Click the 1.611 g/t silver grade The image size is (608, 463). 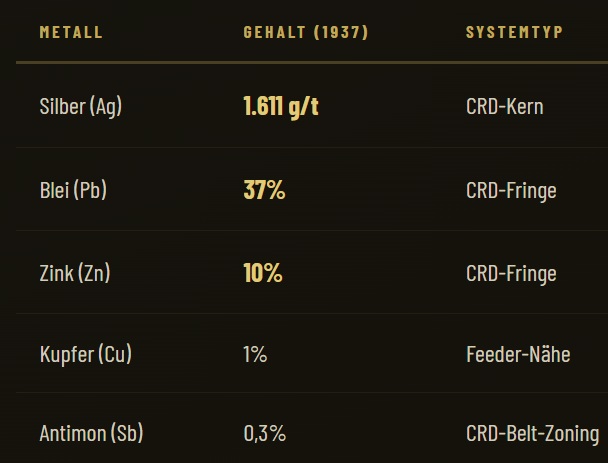[281, 106]
